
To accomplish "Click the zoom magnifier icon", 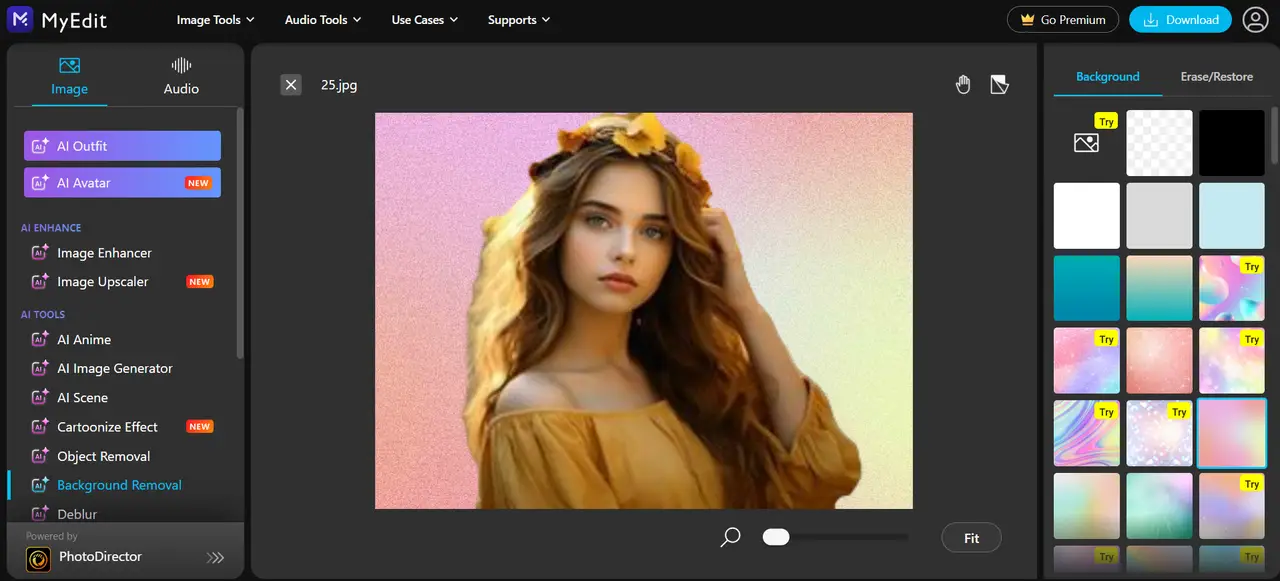I will pos(731,537).
